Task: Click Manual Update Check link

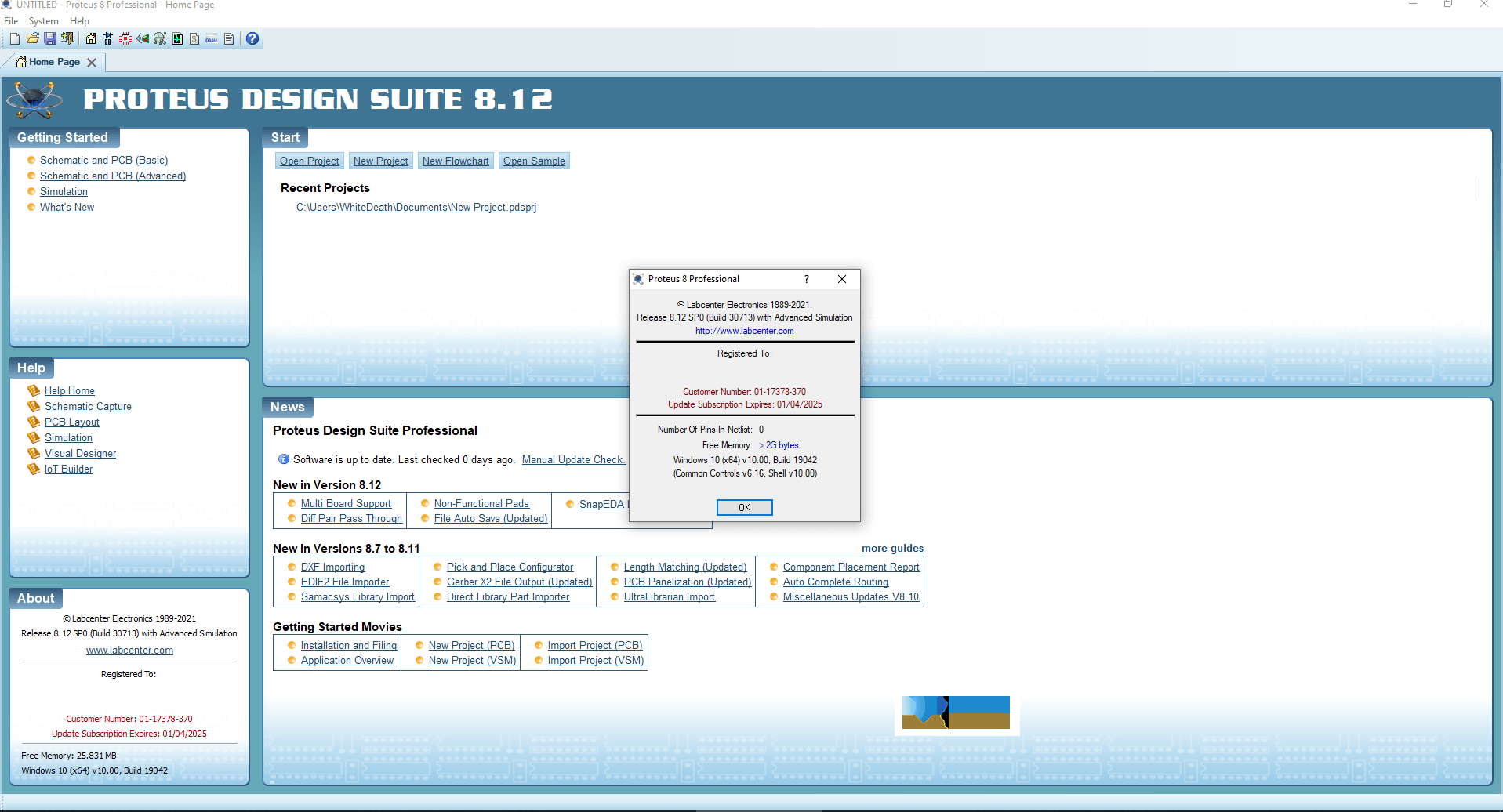Action: (574, 459)
